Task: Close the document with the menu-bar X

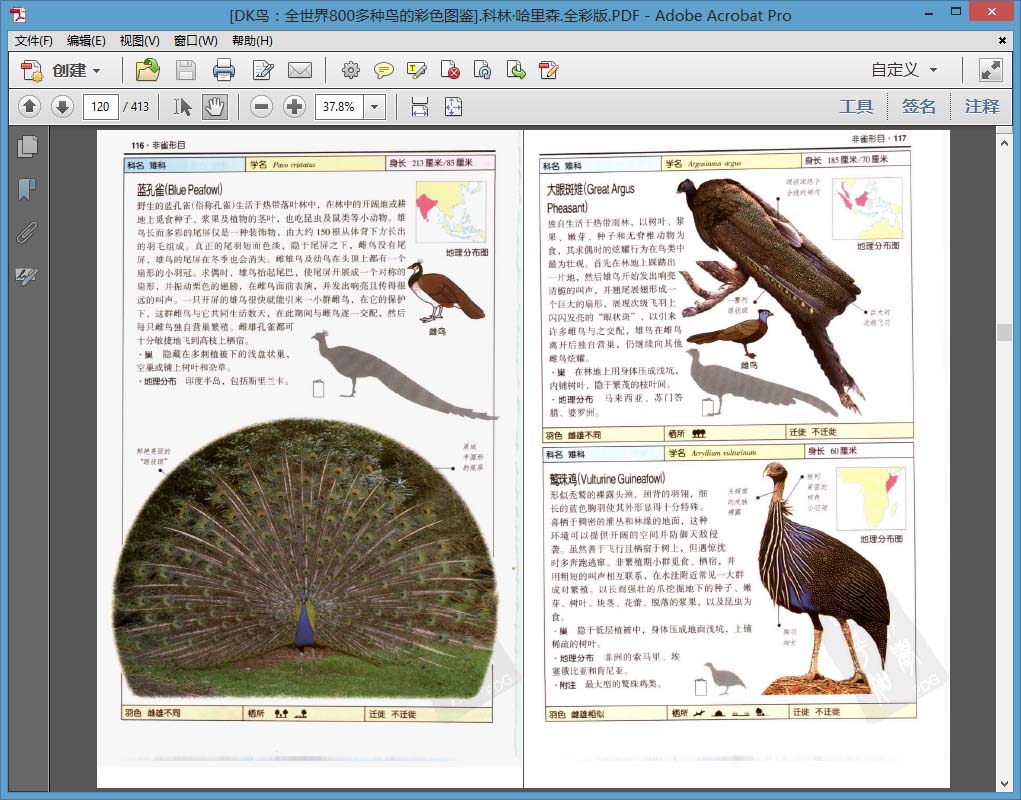Action: point(1002,40)
